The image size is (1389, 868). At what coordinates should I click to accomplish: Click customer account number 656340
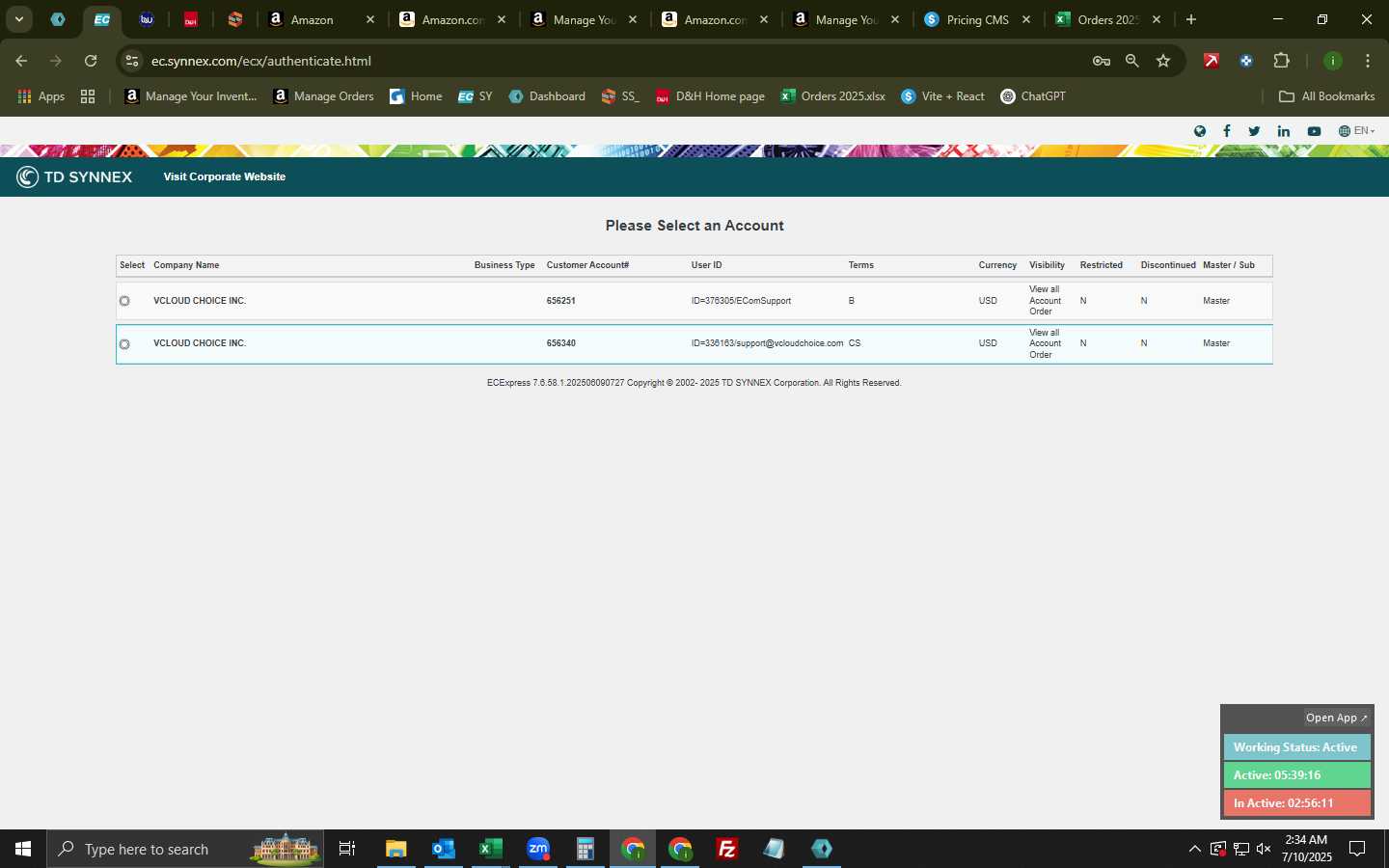[x=561, y=343]
